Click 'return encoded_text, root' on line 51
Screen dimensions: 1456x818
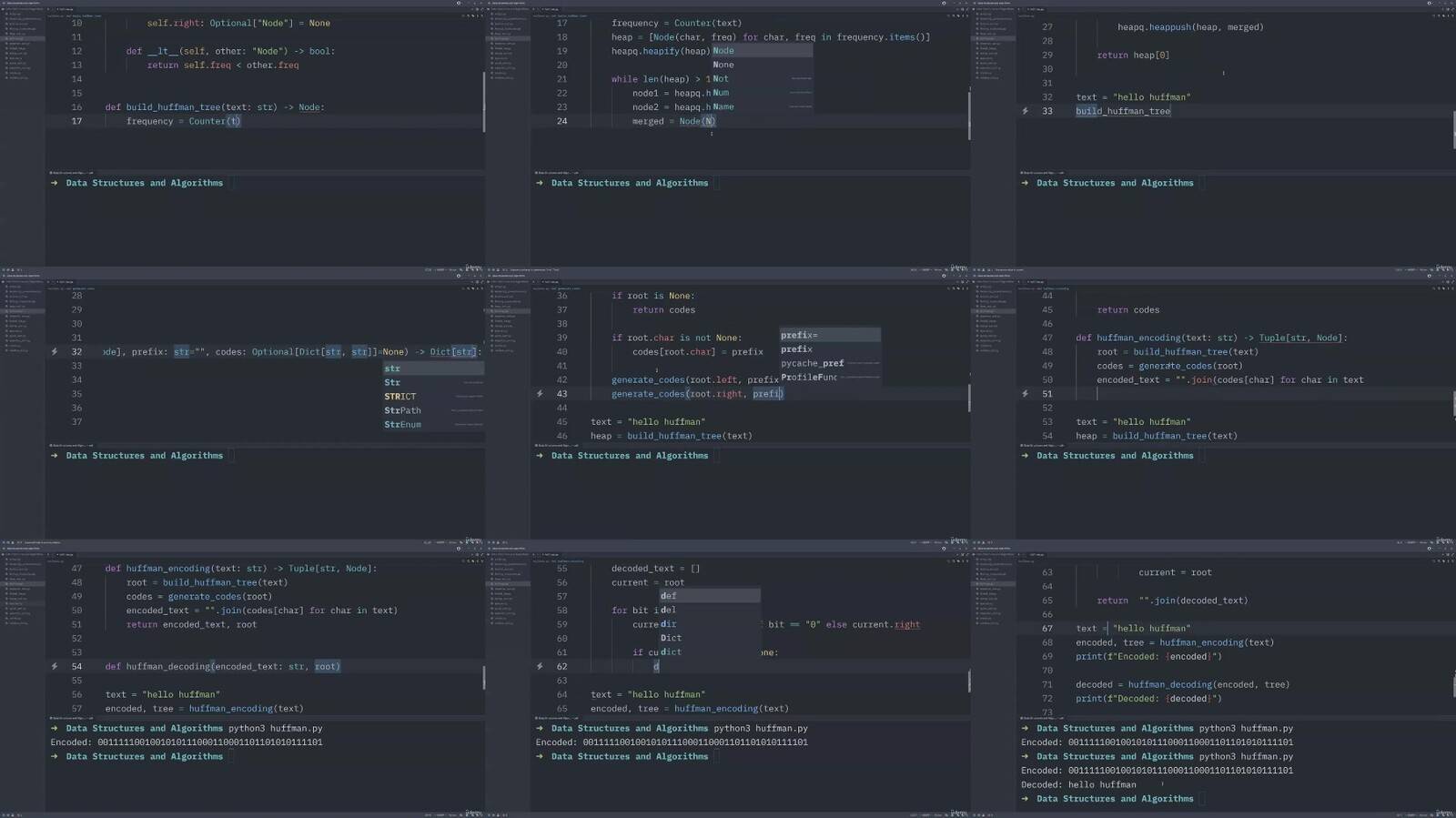pos(191,625)
